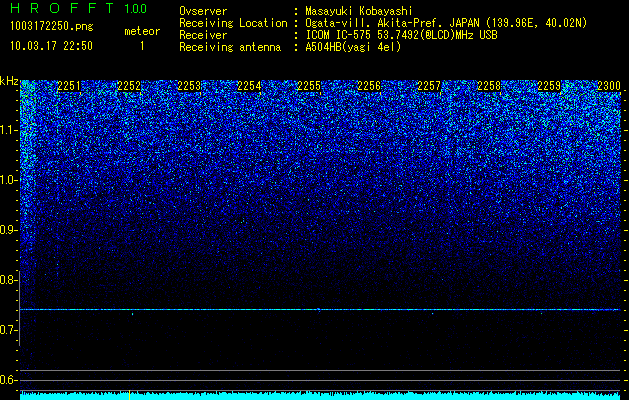Viewport: 629px width, 400px height.
Task: Click the time marker 2253
Action: (x=189, y=86)
